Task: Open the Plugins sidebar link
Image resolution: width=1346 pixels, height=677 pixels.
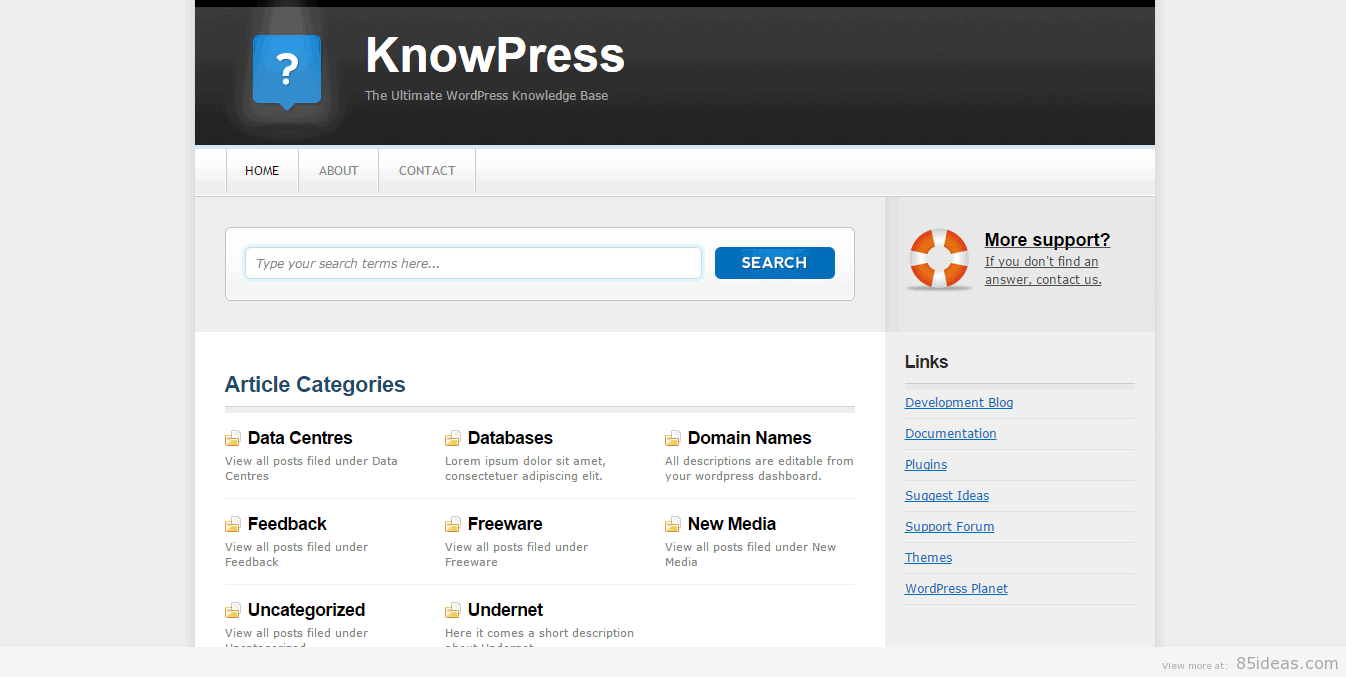Action: coord(926,465)
